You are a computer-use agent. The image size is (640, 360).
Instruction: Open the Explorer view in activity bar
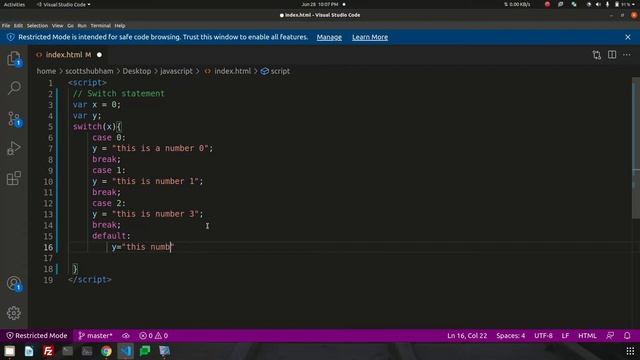pos(14,58)
